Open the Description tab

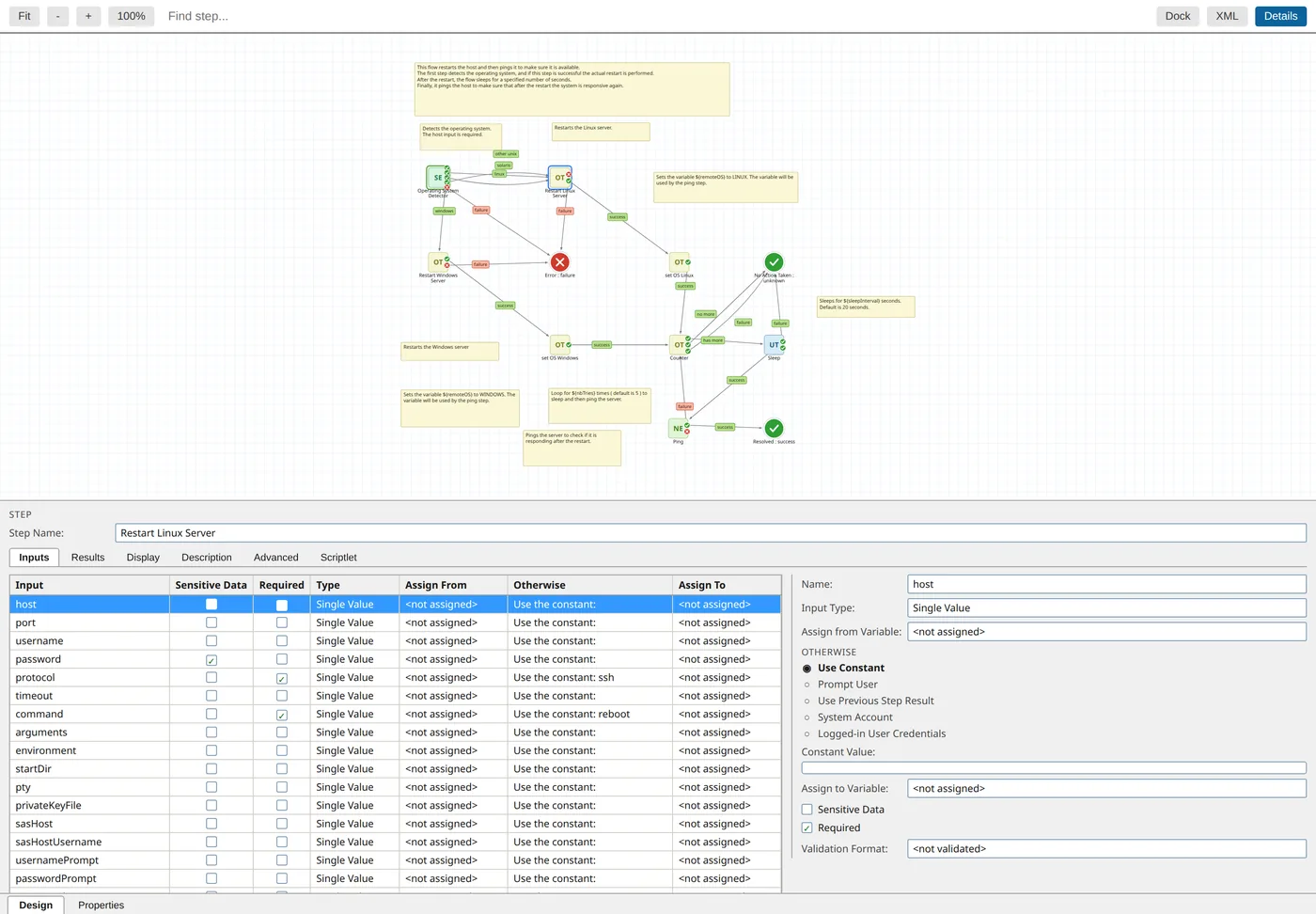[207, 558]
